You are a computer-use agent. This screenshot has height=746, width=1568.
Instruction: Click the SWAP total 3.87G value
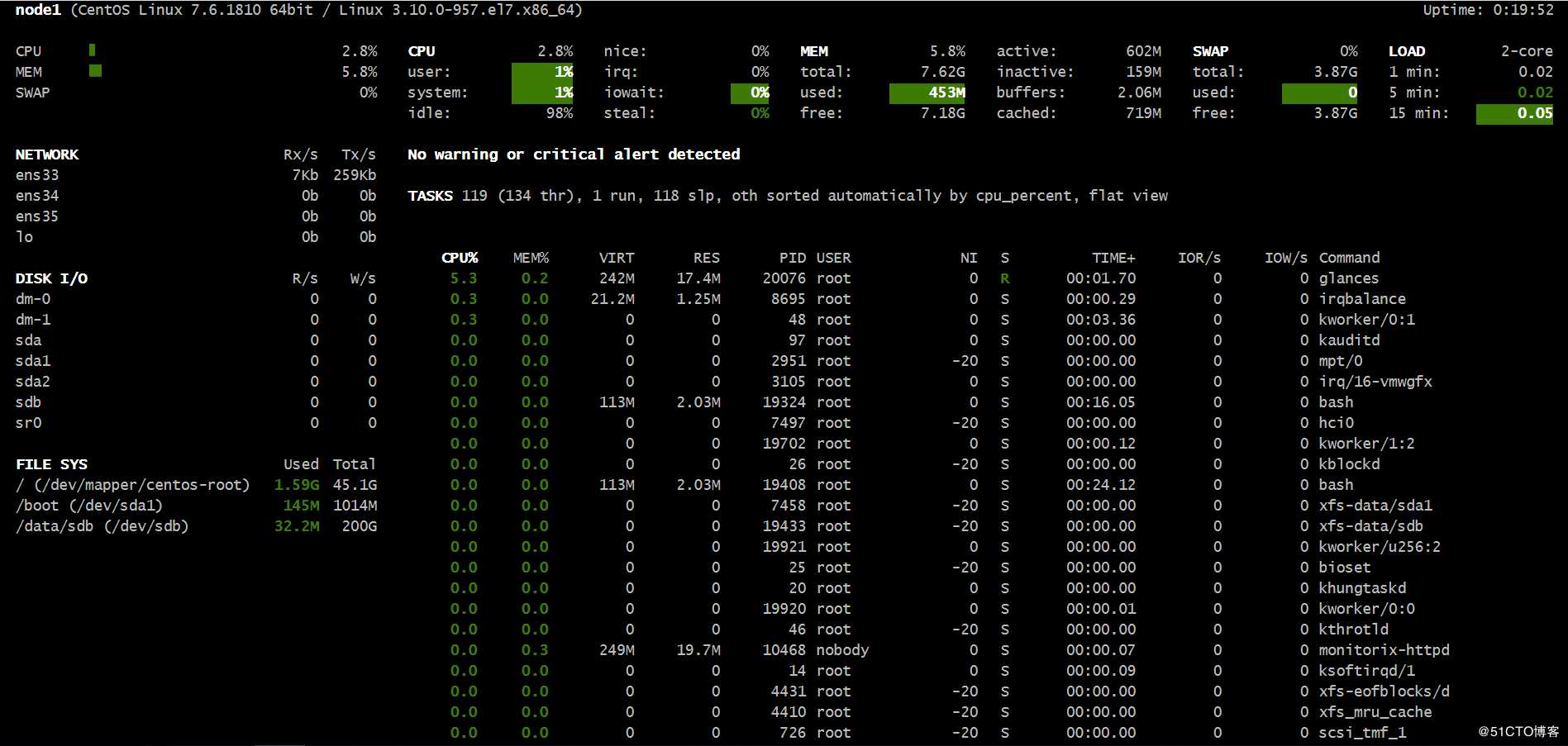point(1335,72)
